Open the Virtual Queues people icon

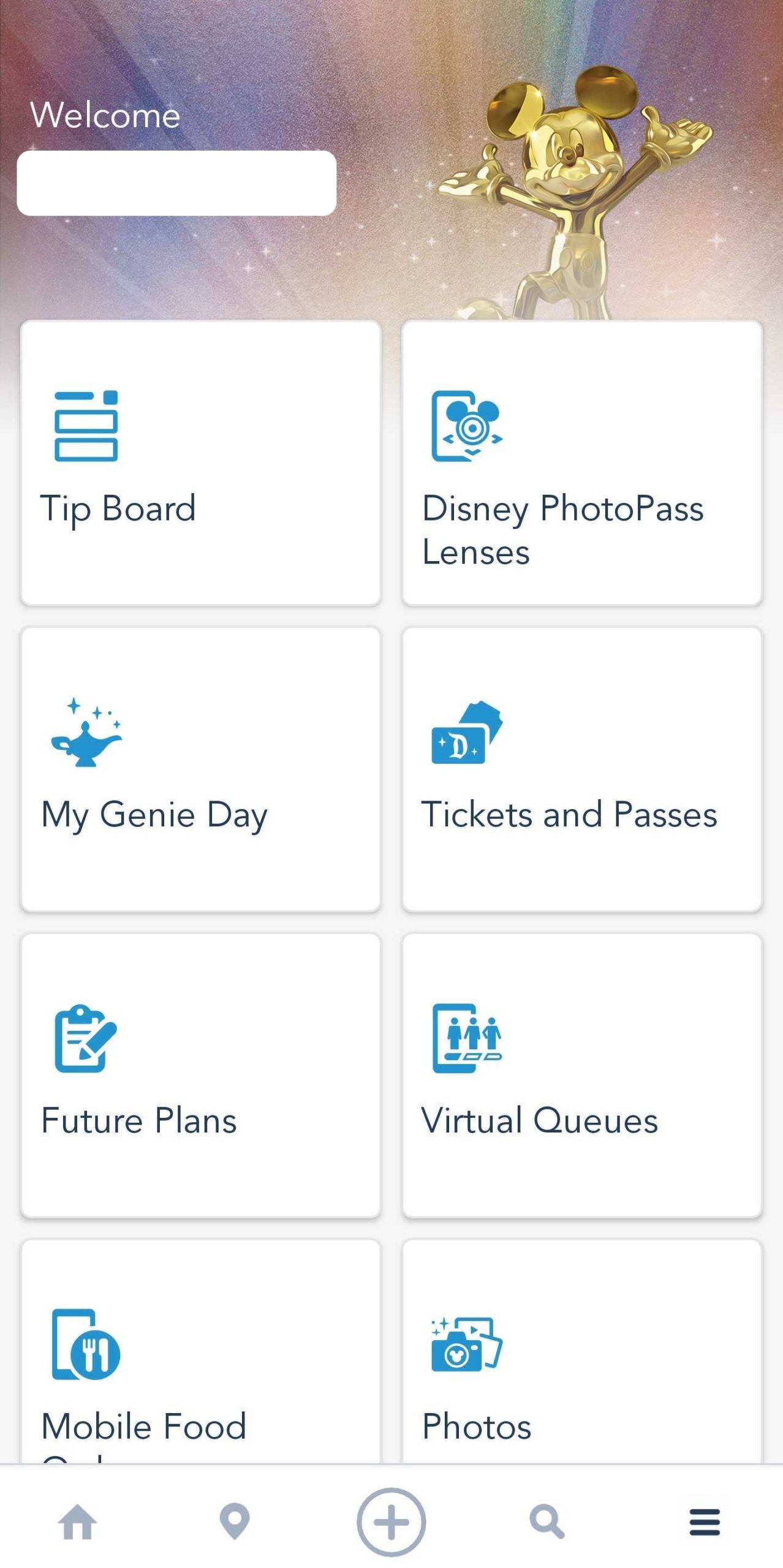(467, 1038)
